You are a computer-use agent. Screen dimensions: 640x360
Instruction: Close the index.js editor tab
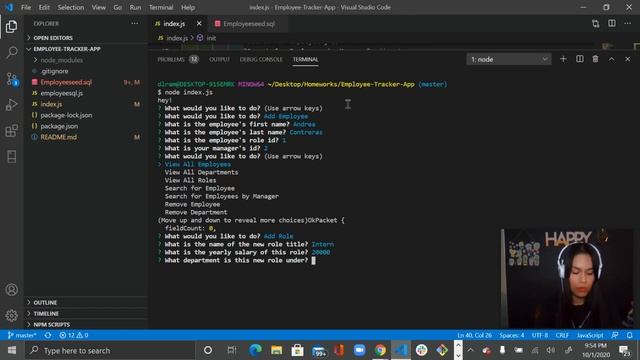coord(199,24)
